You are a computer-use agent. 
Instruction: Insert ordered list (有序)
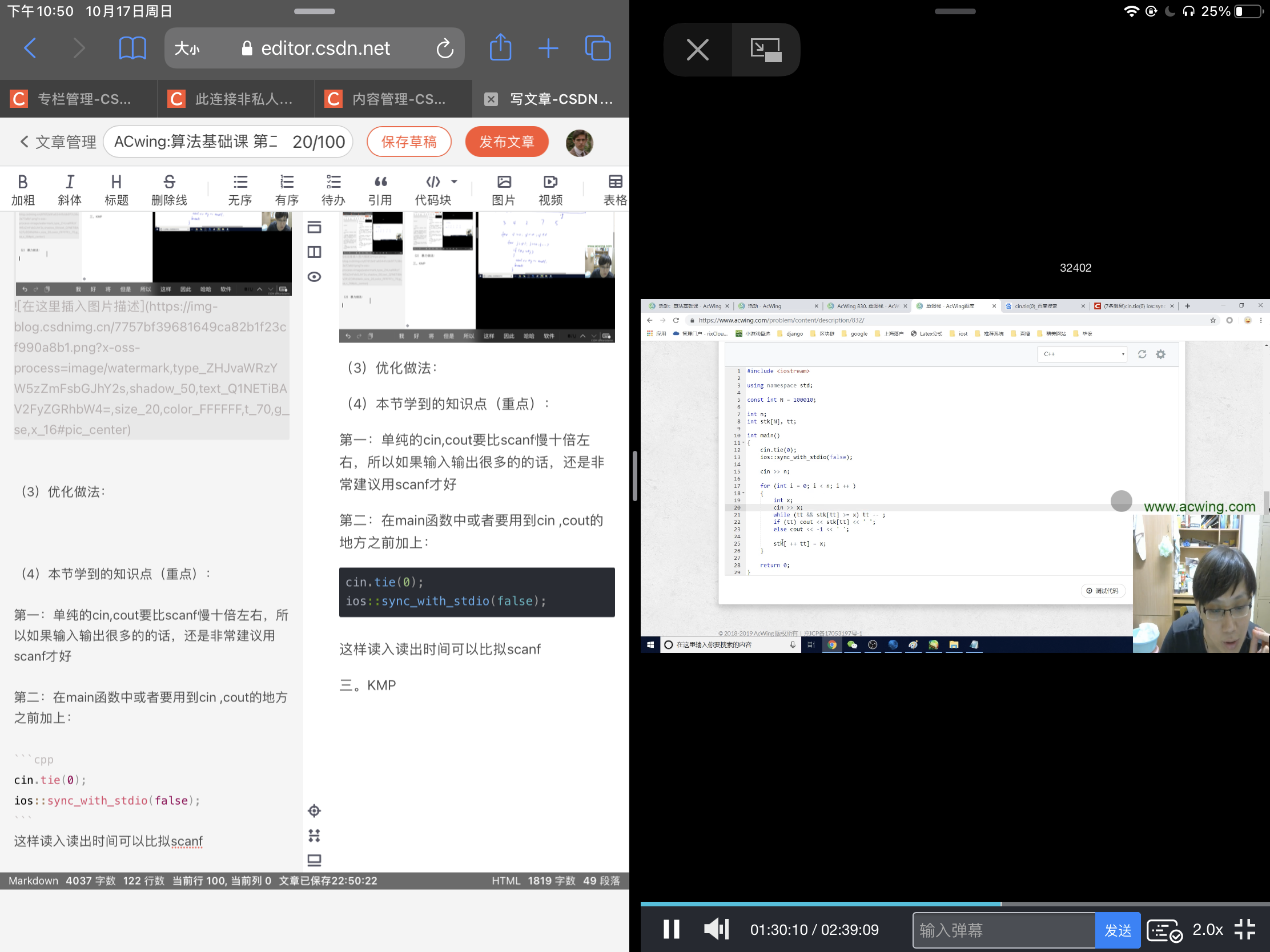(x=287, y=190)
